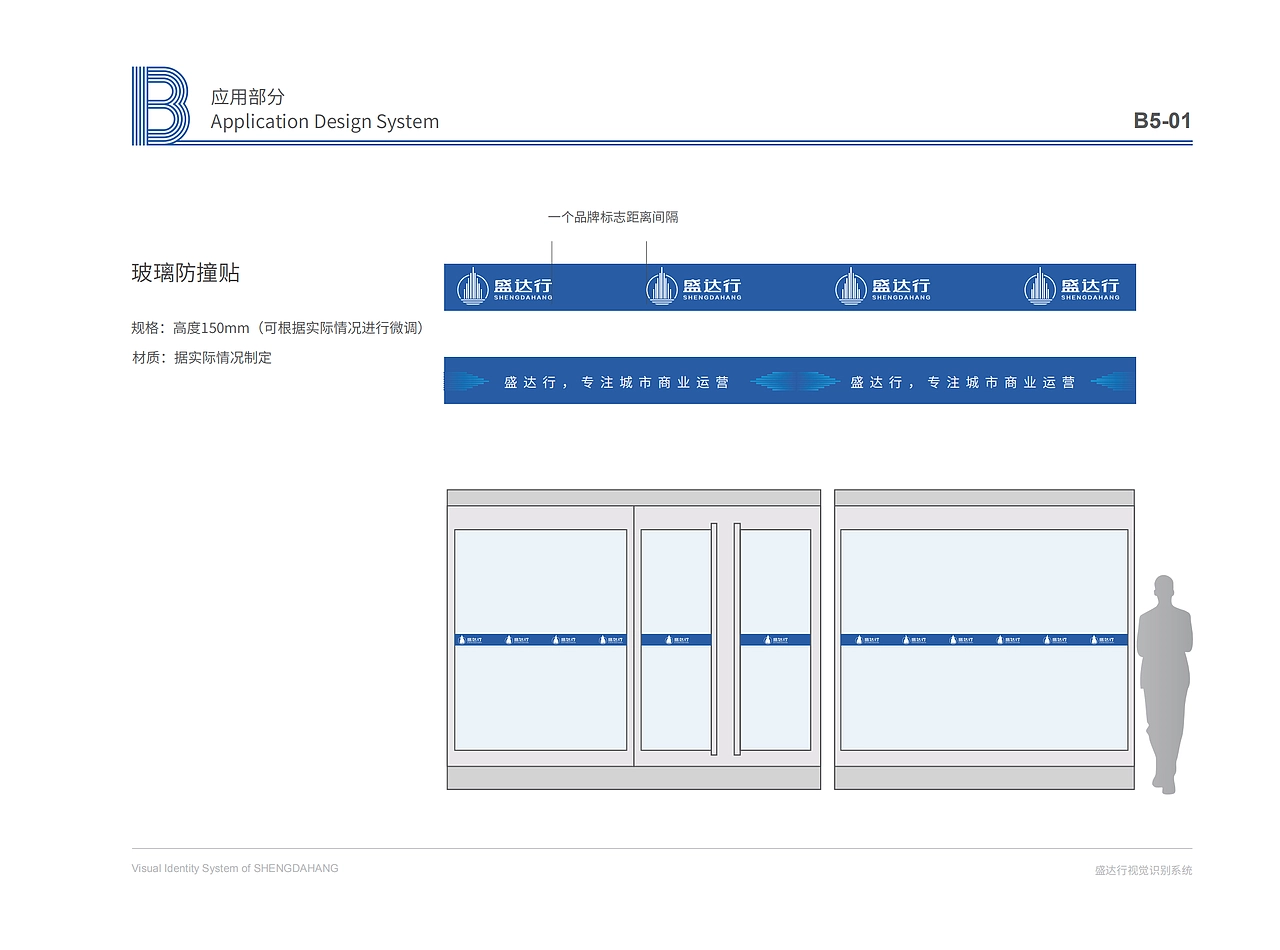
Task: Click the grey human silhouette figure
Action: (x=1165, y=685)
